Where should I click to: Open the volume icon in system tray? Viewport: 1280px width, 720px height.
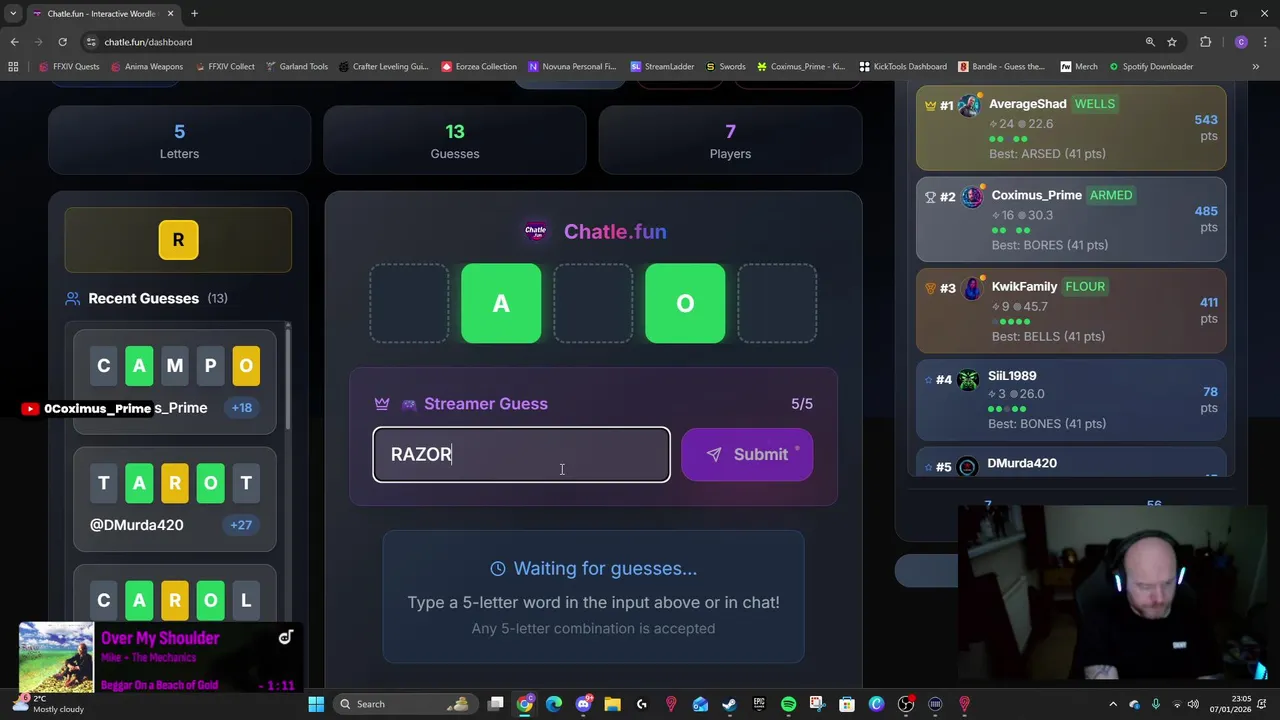click(x=1193, y=704)
